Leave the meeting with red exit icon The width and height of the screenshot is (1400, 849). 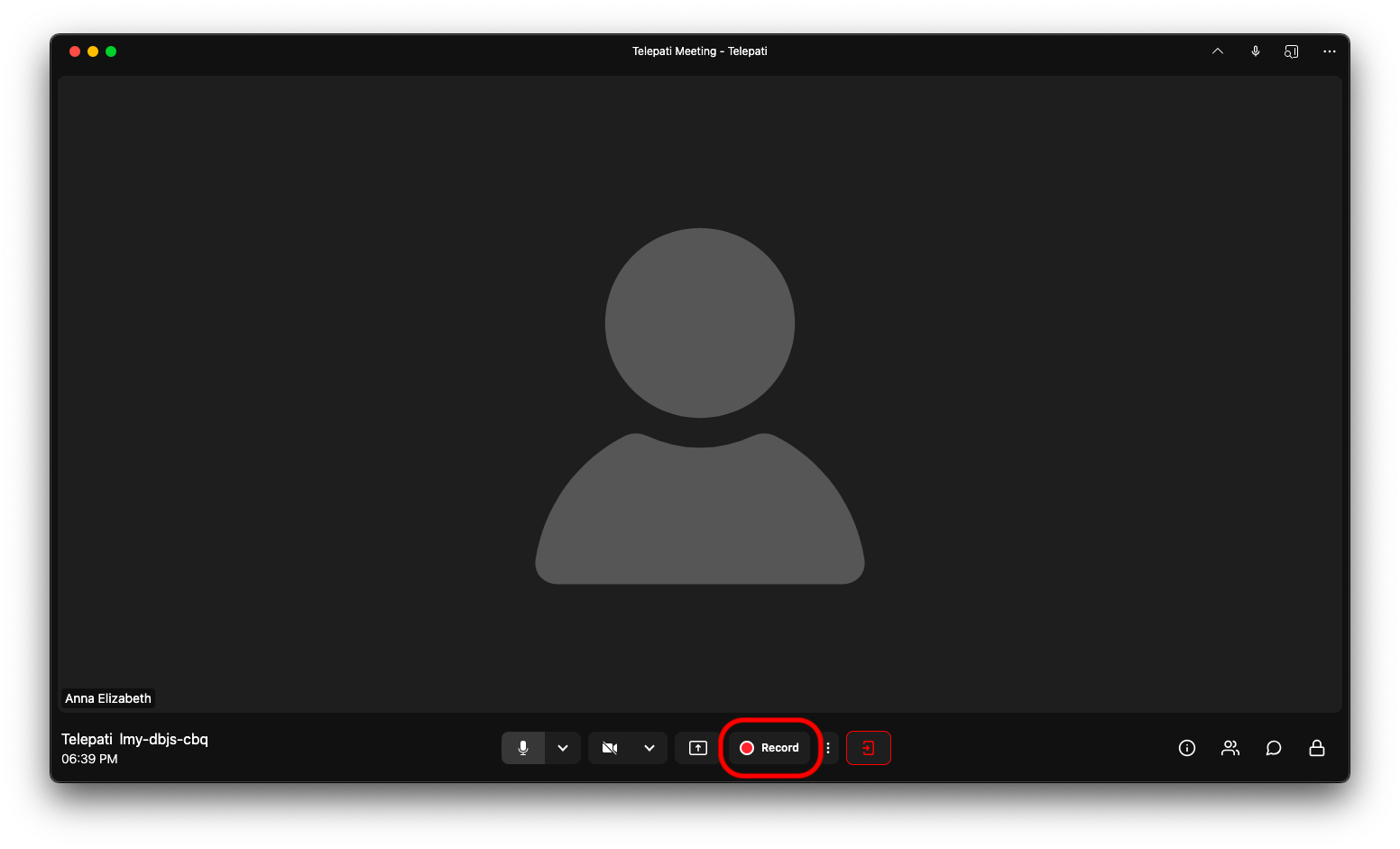[x=868, y=748]
